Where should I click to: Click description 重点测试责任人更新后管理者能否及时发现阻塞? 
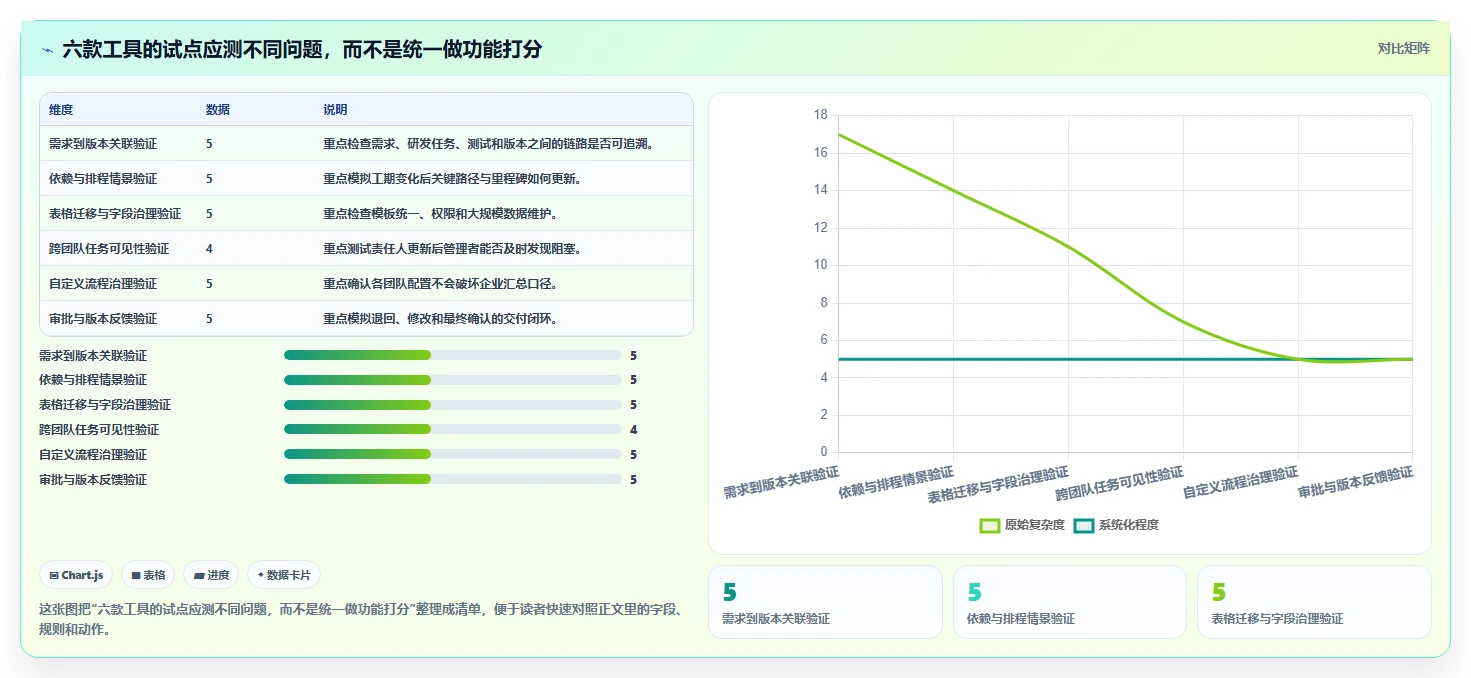click(x=452, y=249)
